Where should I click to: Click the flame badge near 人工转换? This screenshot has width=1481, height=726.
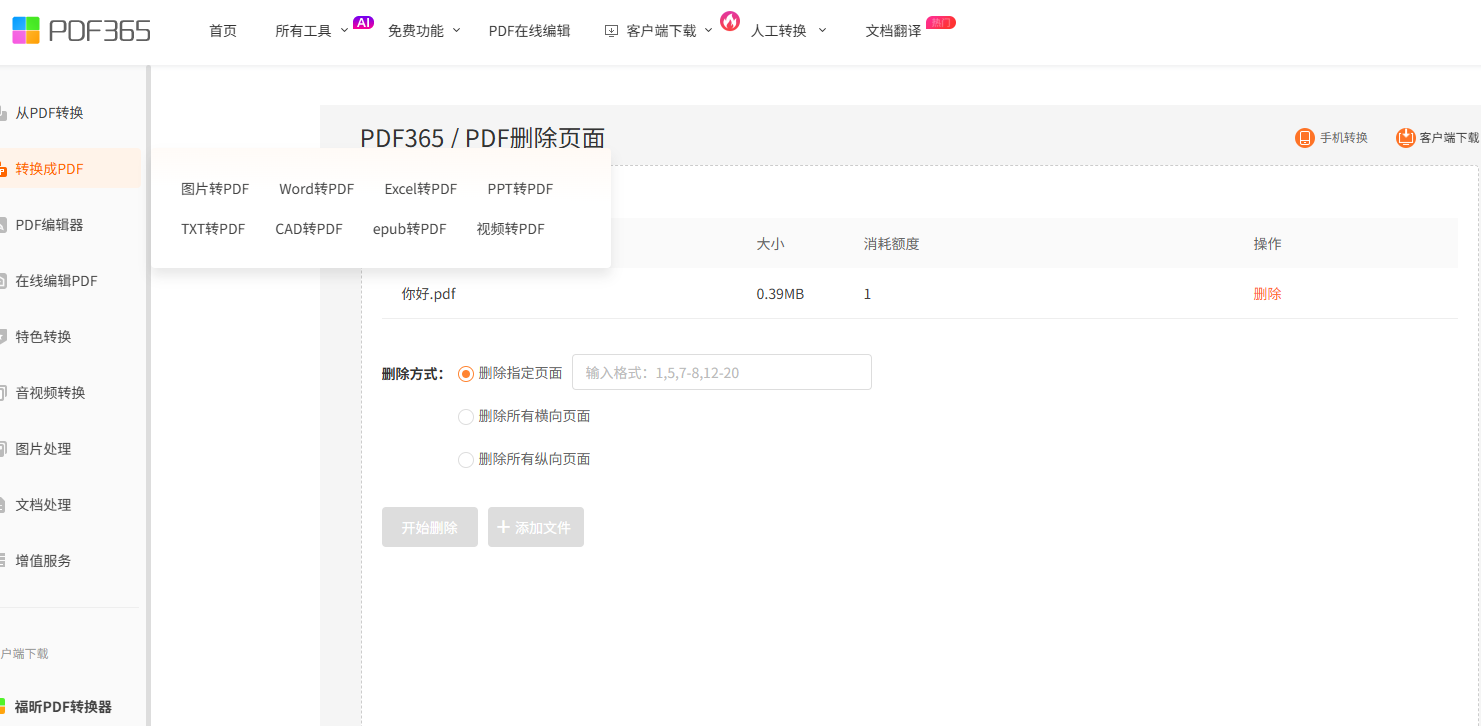click(x=730, y=21)
